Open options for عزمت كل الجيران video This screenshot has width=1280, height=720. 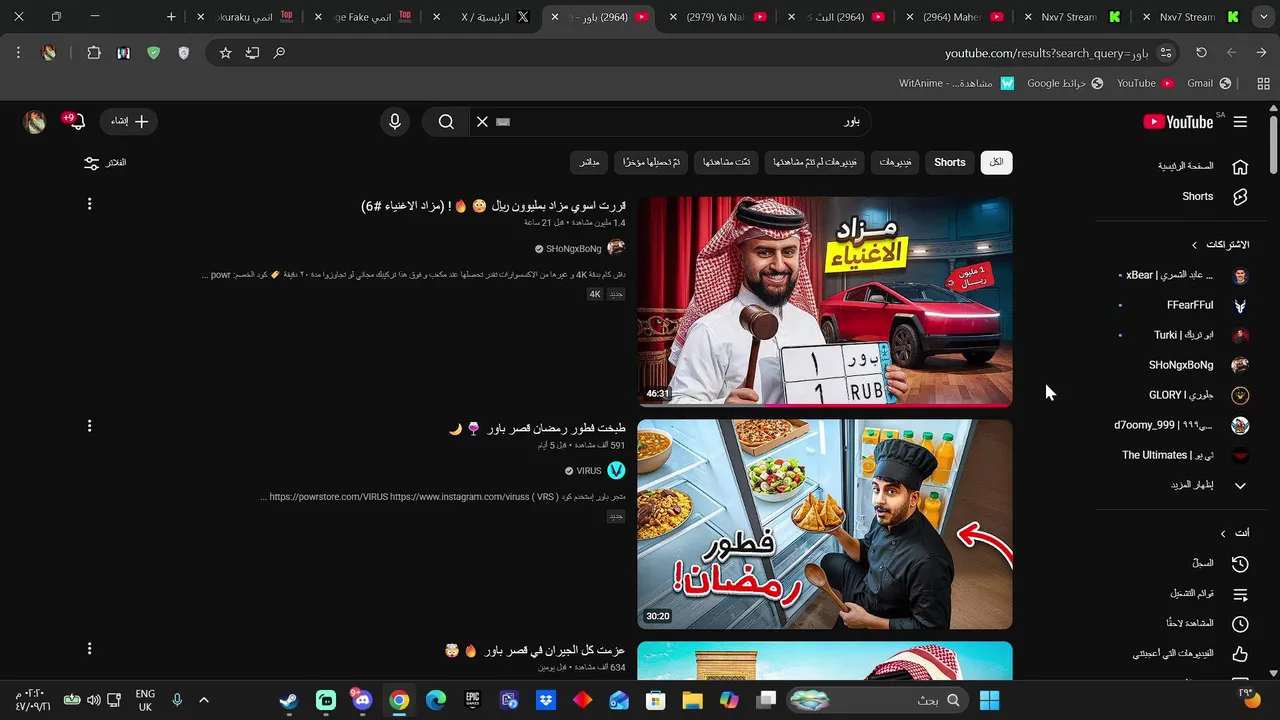click(89, 649)
